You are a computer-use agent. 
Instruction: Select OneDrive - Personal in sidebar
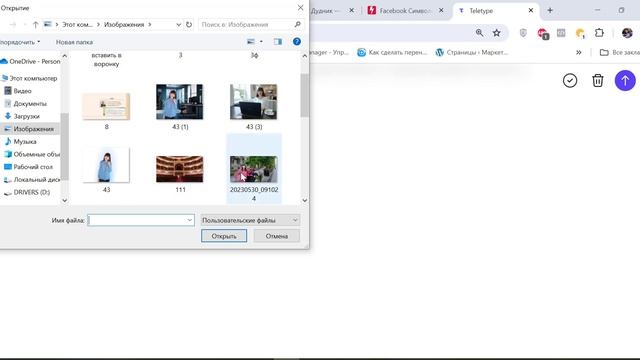[31, 61]
